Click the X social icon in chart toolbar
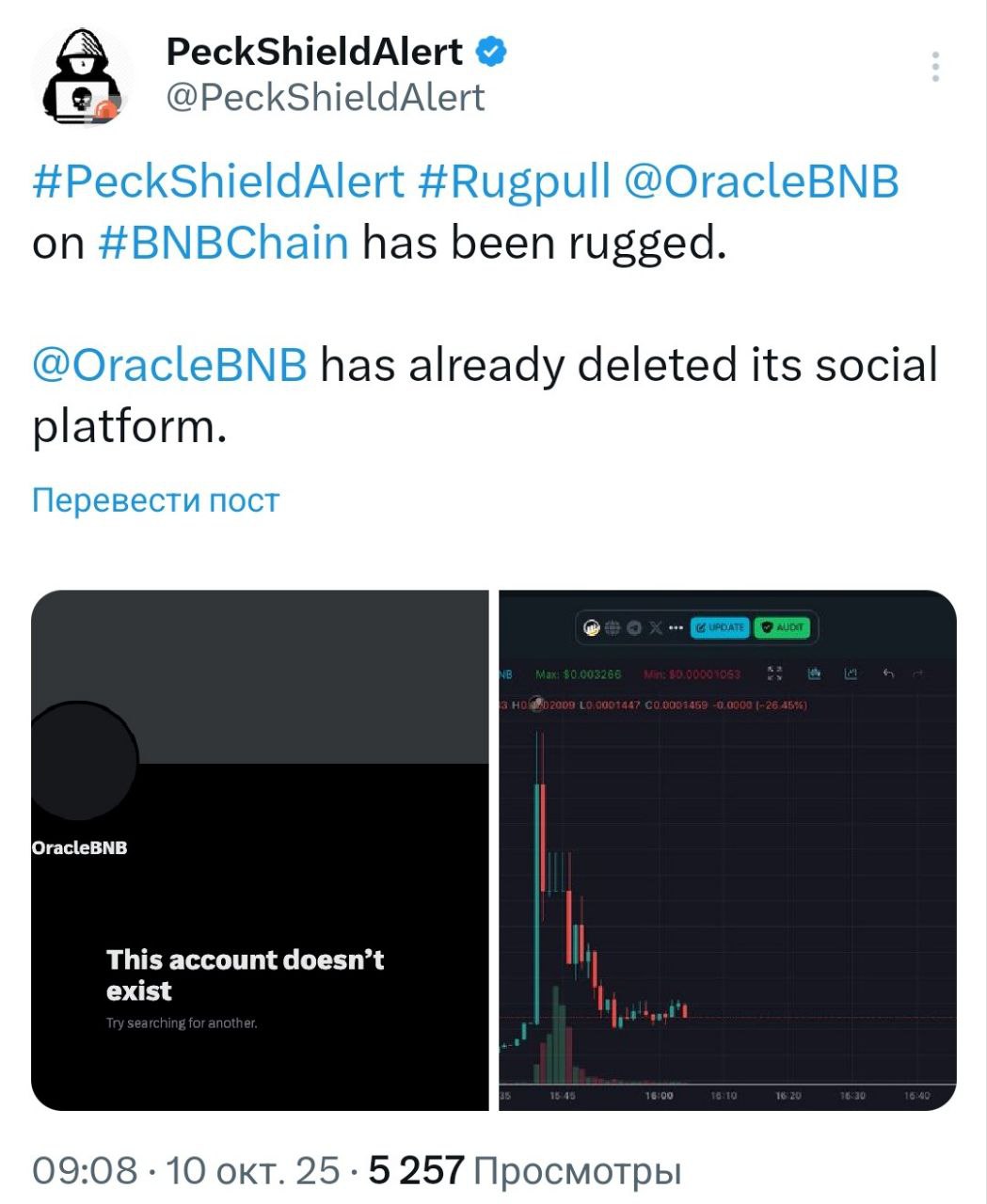The width and height of the screenshot is (987, 1204). [x=655, y=627]
